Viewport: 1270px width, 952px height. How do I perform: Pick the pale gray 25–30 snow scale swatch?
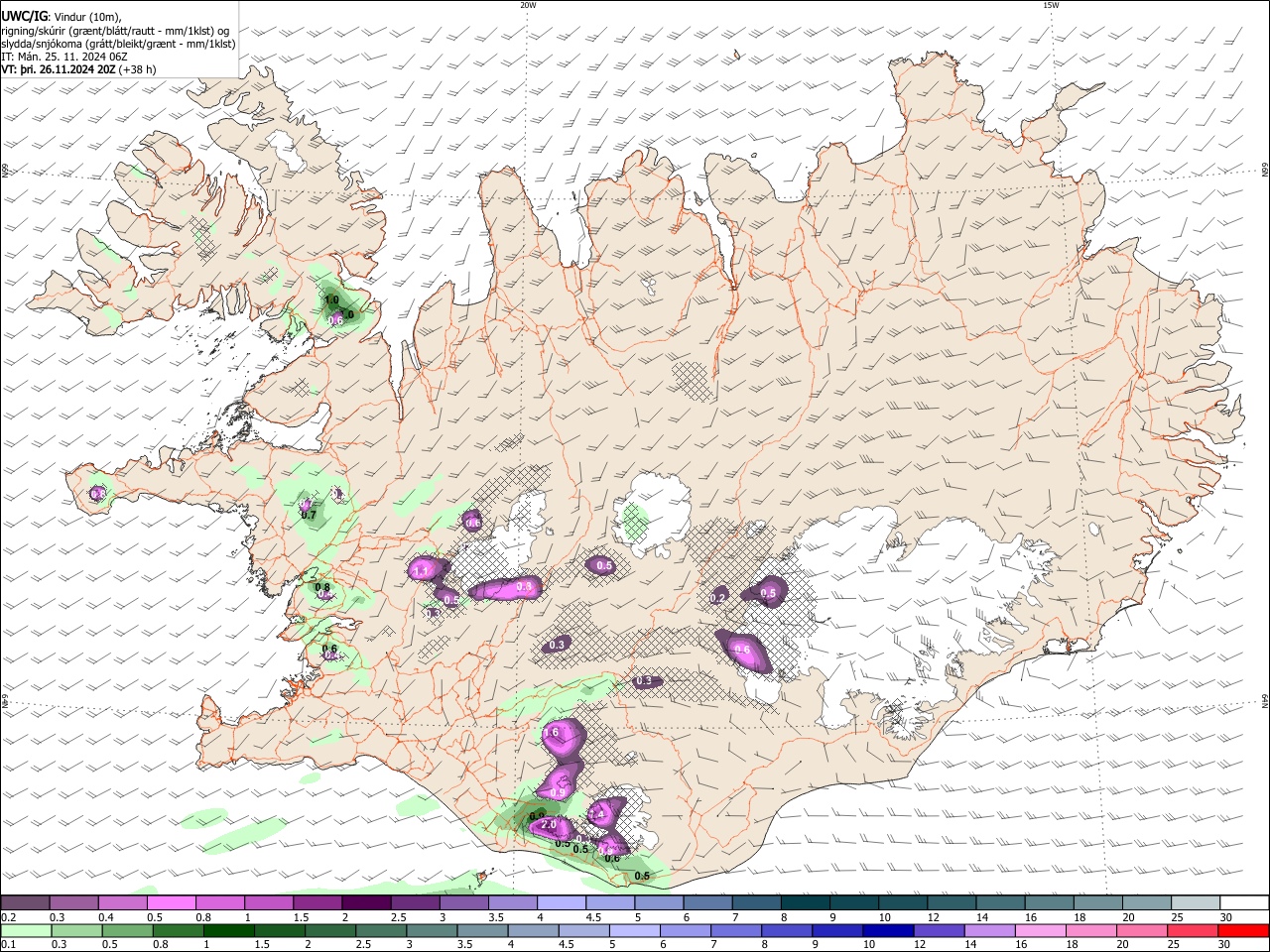pos(1195,902)
